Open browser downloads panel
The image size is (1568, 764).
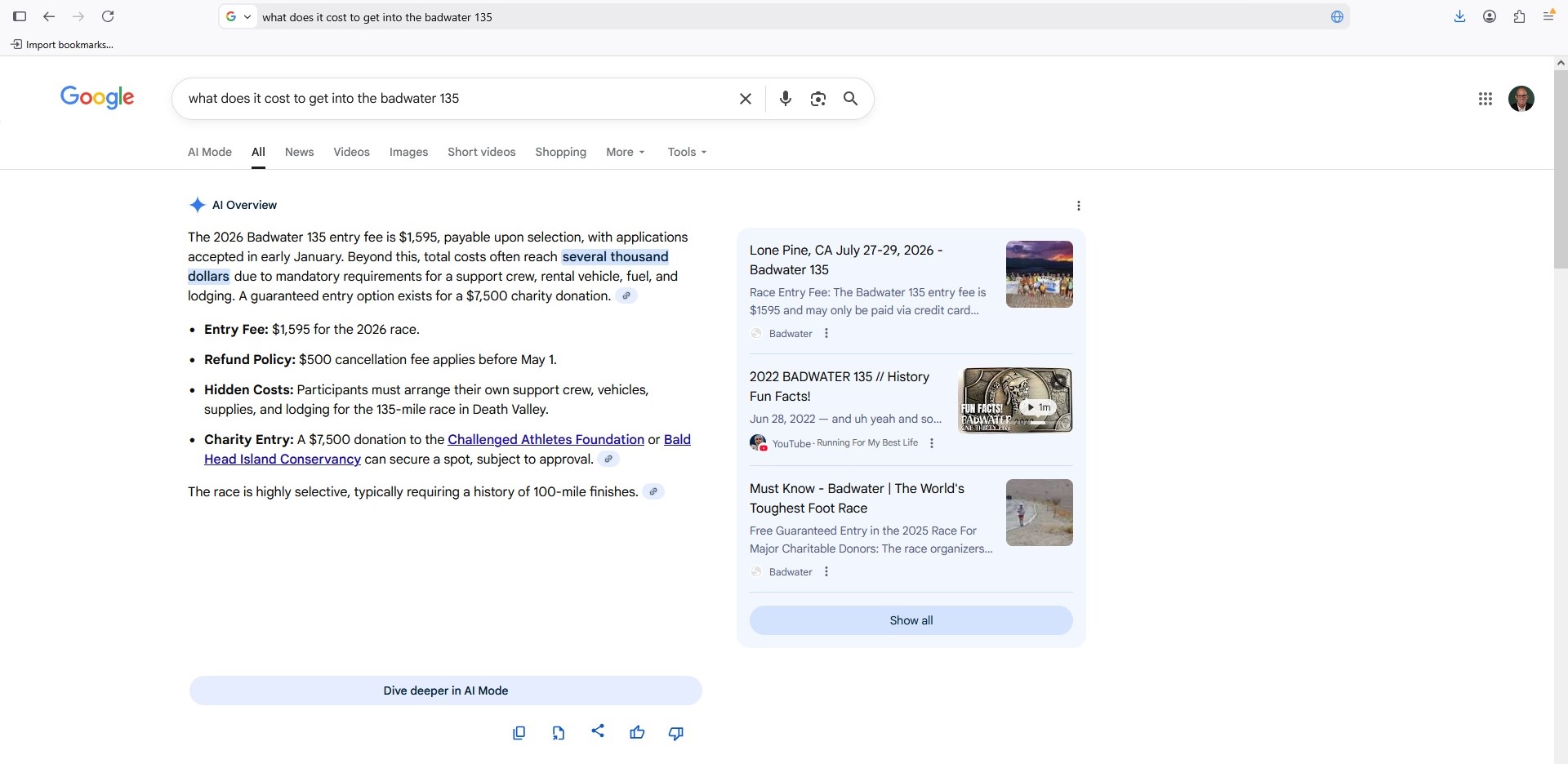click(1459, 16)
